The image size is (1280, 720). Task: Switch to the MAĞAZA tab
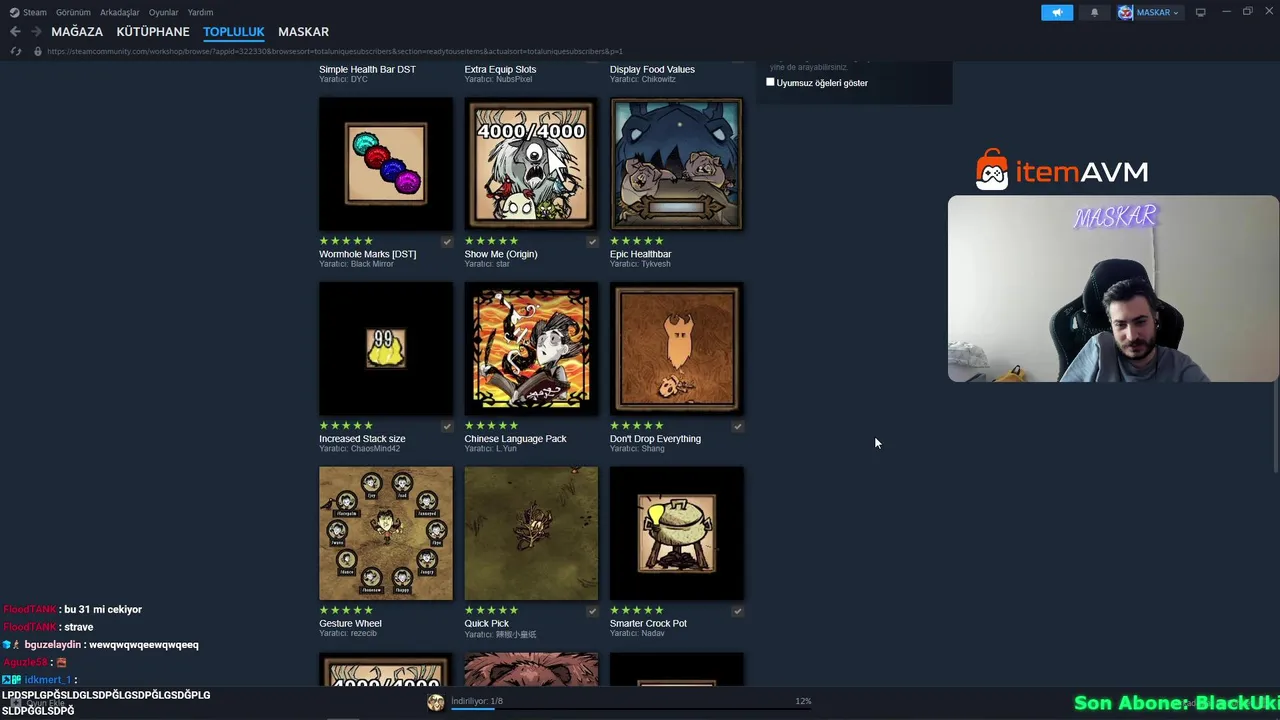77,32
